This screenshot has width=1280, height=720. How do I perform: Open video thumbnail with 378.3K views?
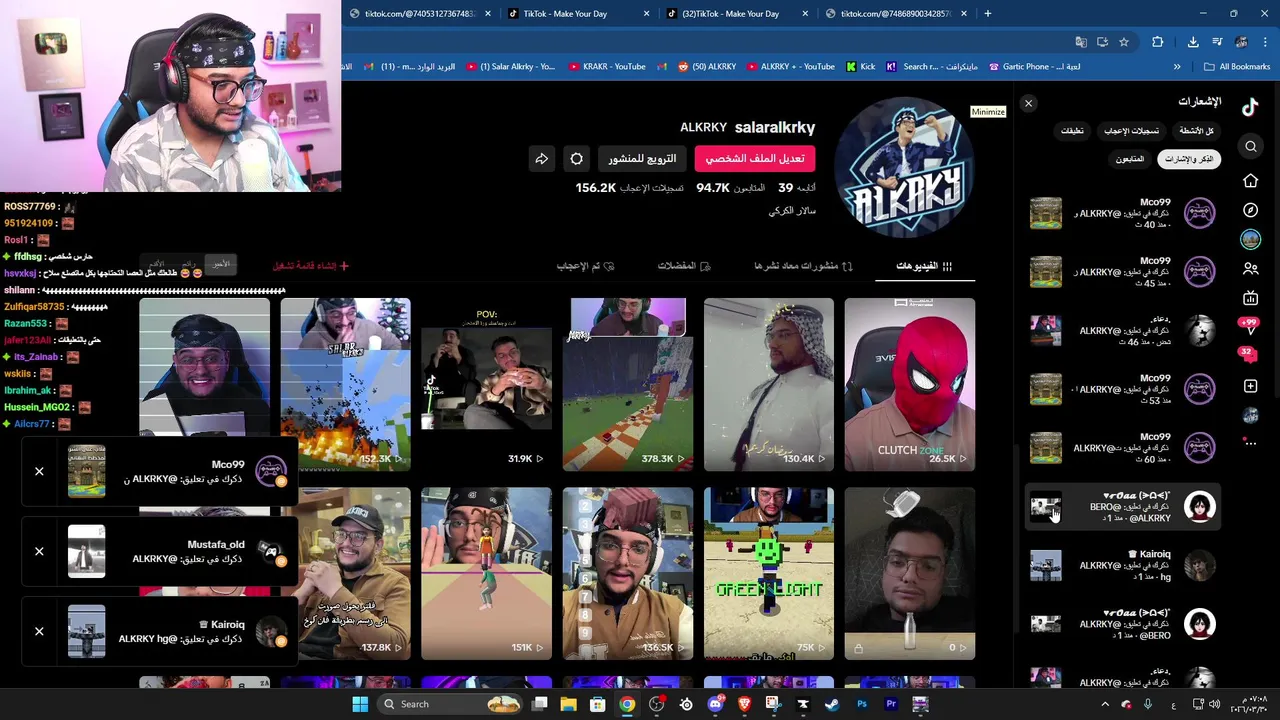click(627, 384)
